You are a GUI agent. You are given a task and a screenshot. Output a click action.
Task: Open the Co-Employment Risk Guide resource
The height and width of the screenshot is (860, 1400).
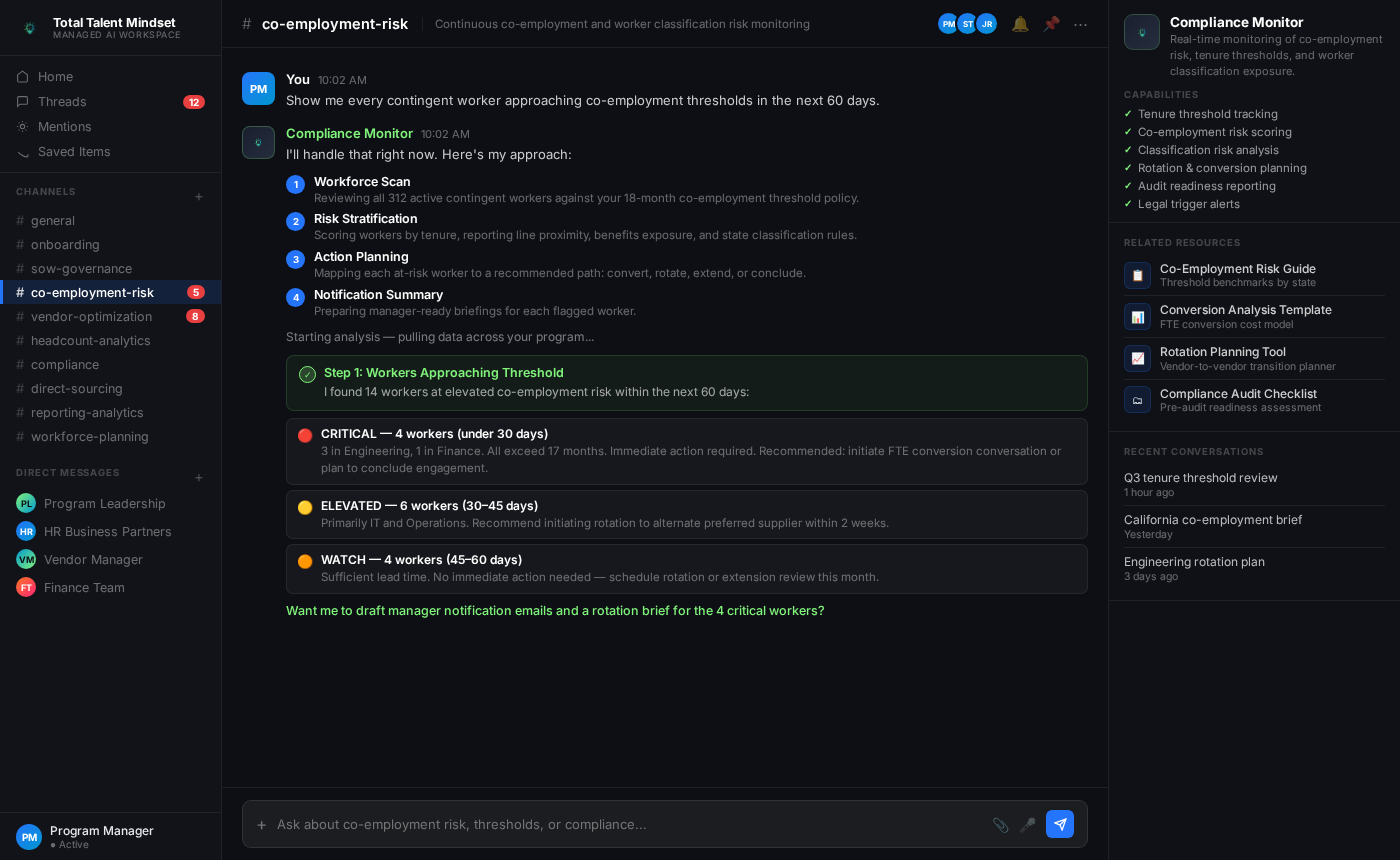pyautogui.click(x=1254, y=275)
